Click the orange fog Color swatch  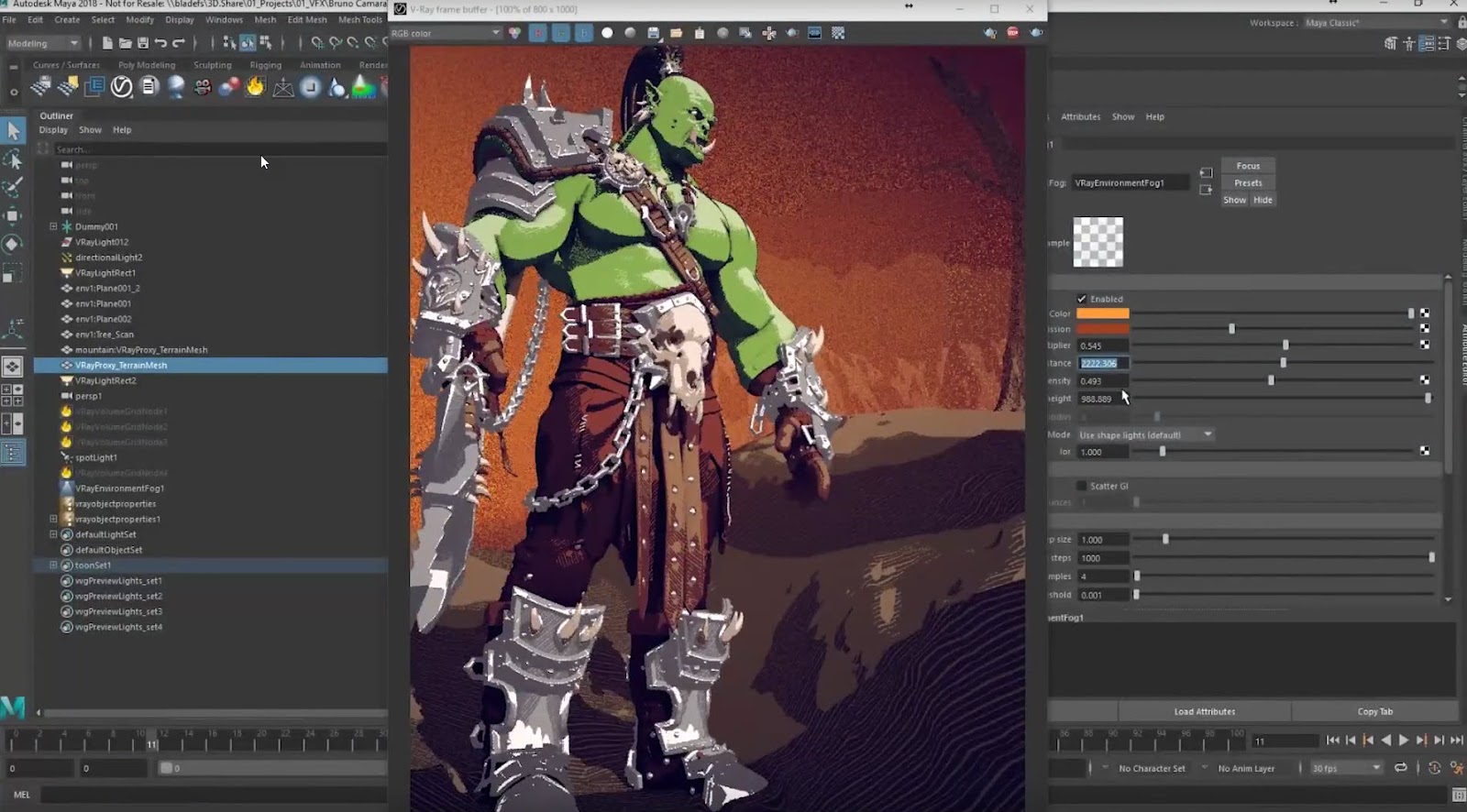tap(1102, 313)
